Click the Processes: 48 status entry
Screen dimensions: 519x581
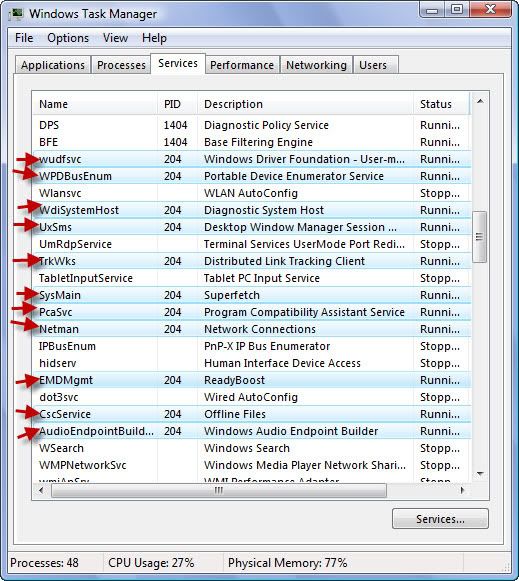[44, 563]
